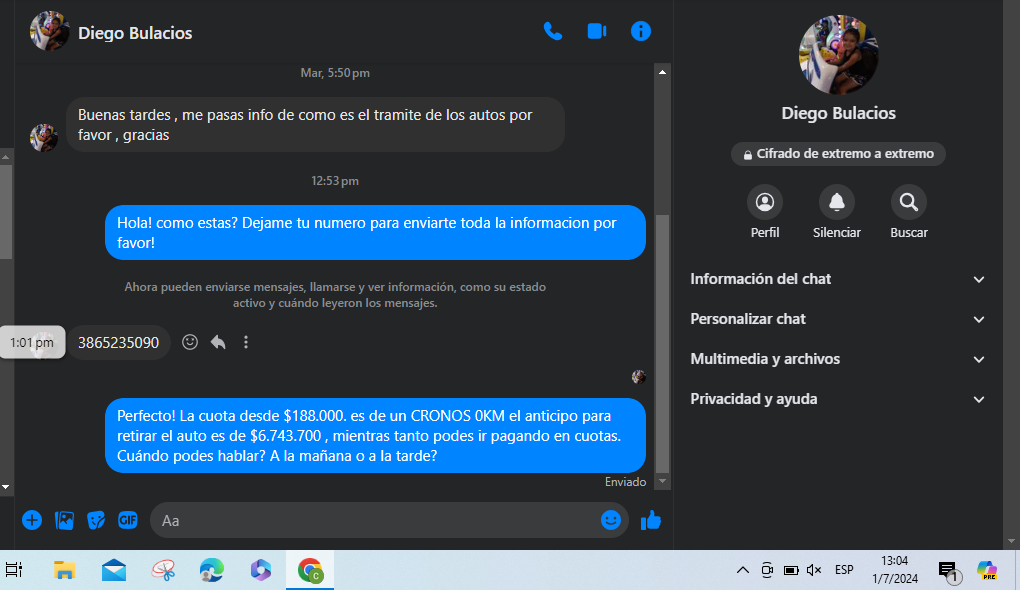Open Microsoft Edge from the taskbar
The width and height of the screenshot is (1020, 590).
(x=212, y=570)
